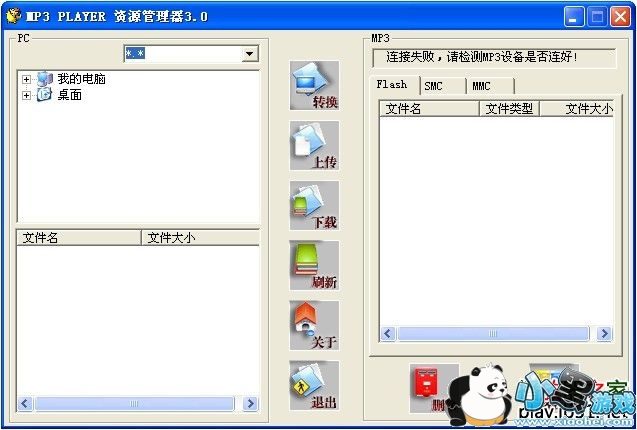Click the 桌面 desktop icon

point(45,95)
